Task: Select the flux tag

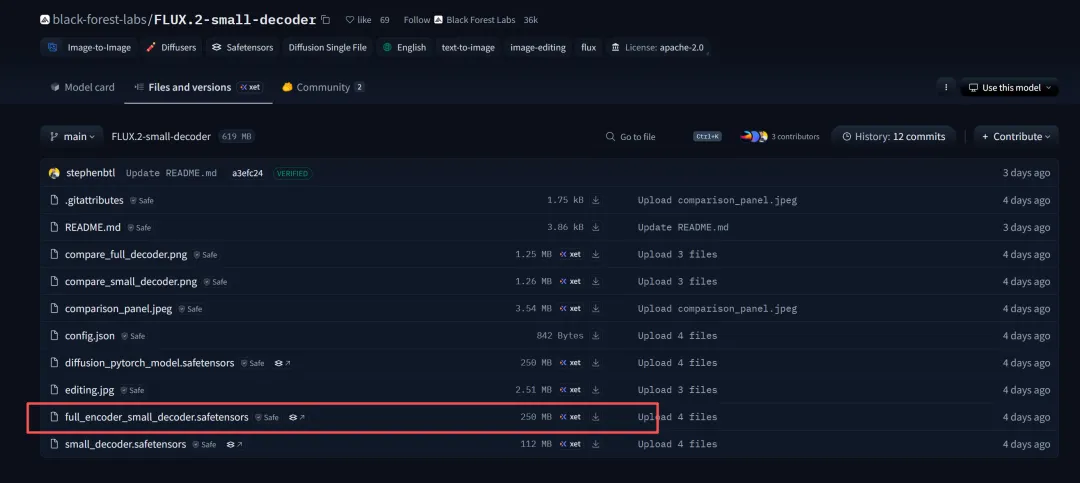Action: pyautogui.click(x=588, y=48)
